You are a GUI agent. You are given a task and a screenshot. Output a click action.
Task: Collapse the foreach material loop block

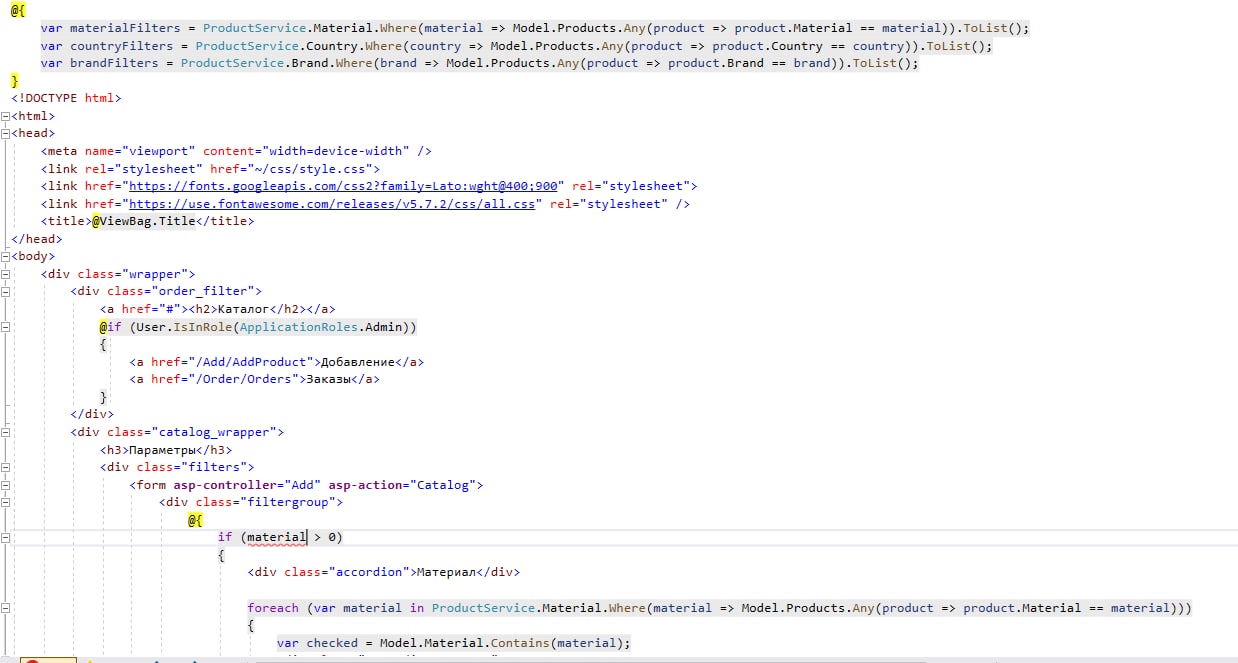point(6,608)
